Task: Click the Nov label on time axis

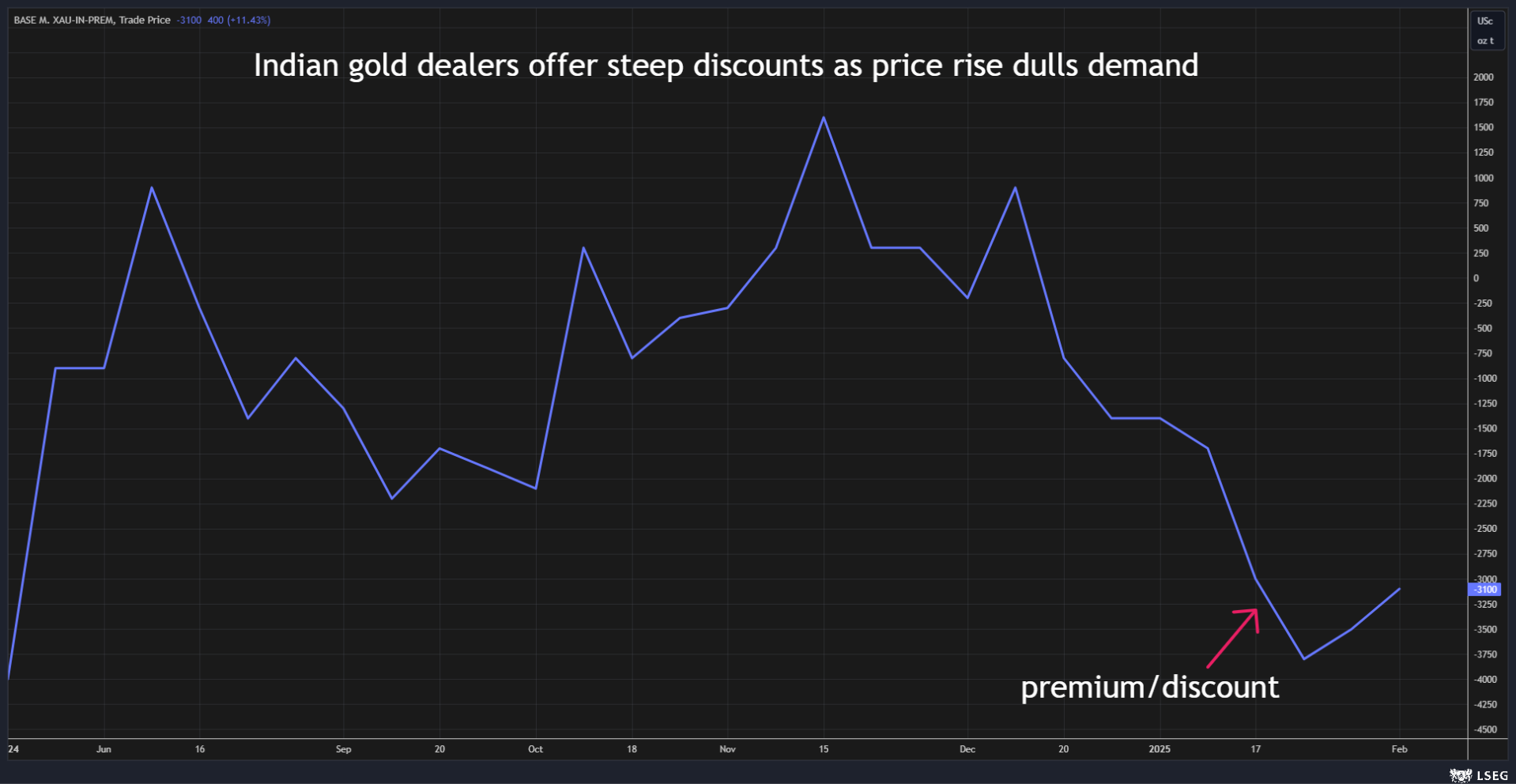Action: click(727, 749)
